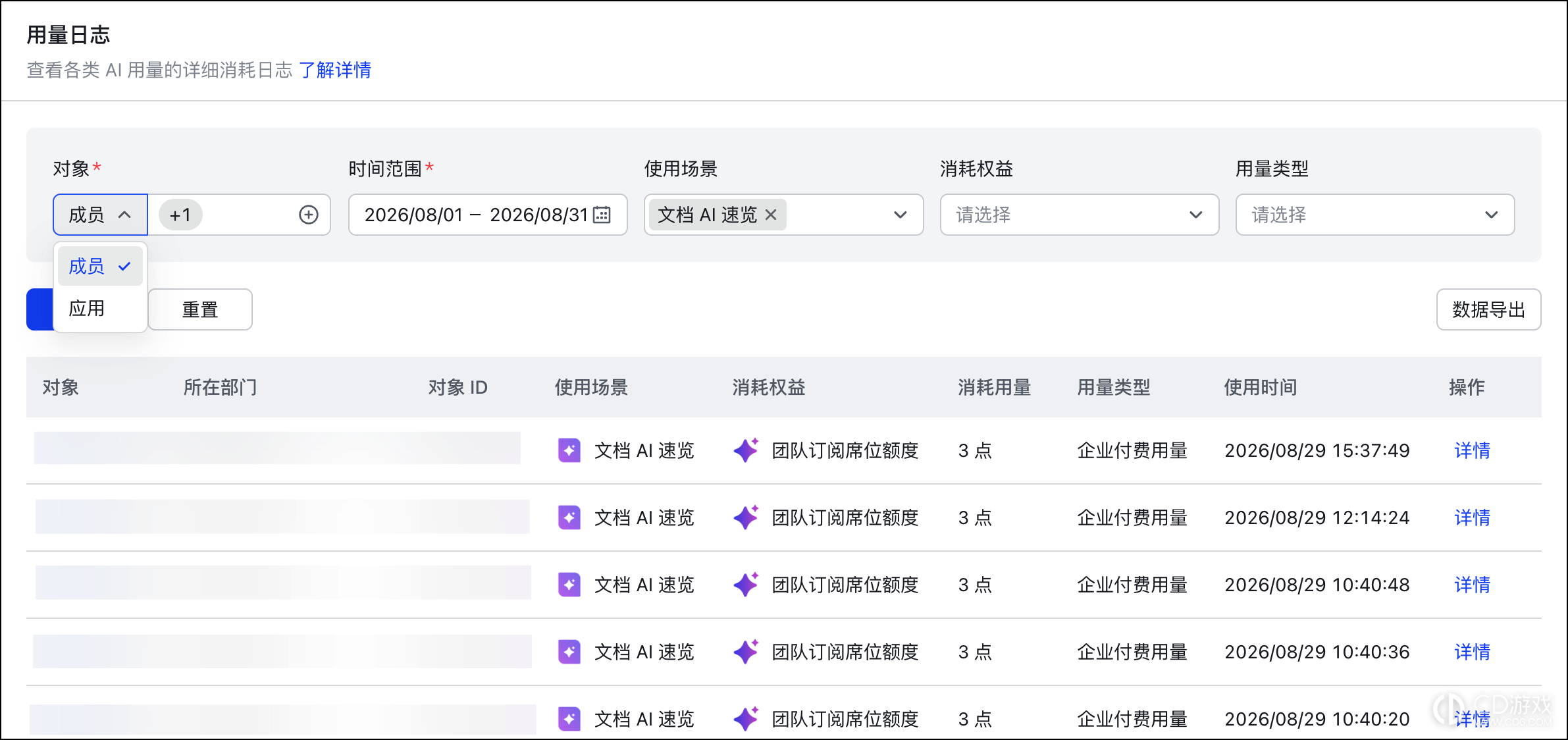Open the 消耗权益 请选择 dropdown
The width and height of the screenshot is (1568, 740).
click(x=1080, y=215)
